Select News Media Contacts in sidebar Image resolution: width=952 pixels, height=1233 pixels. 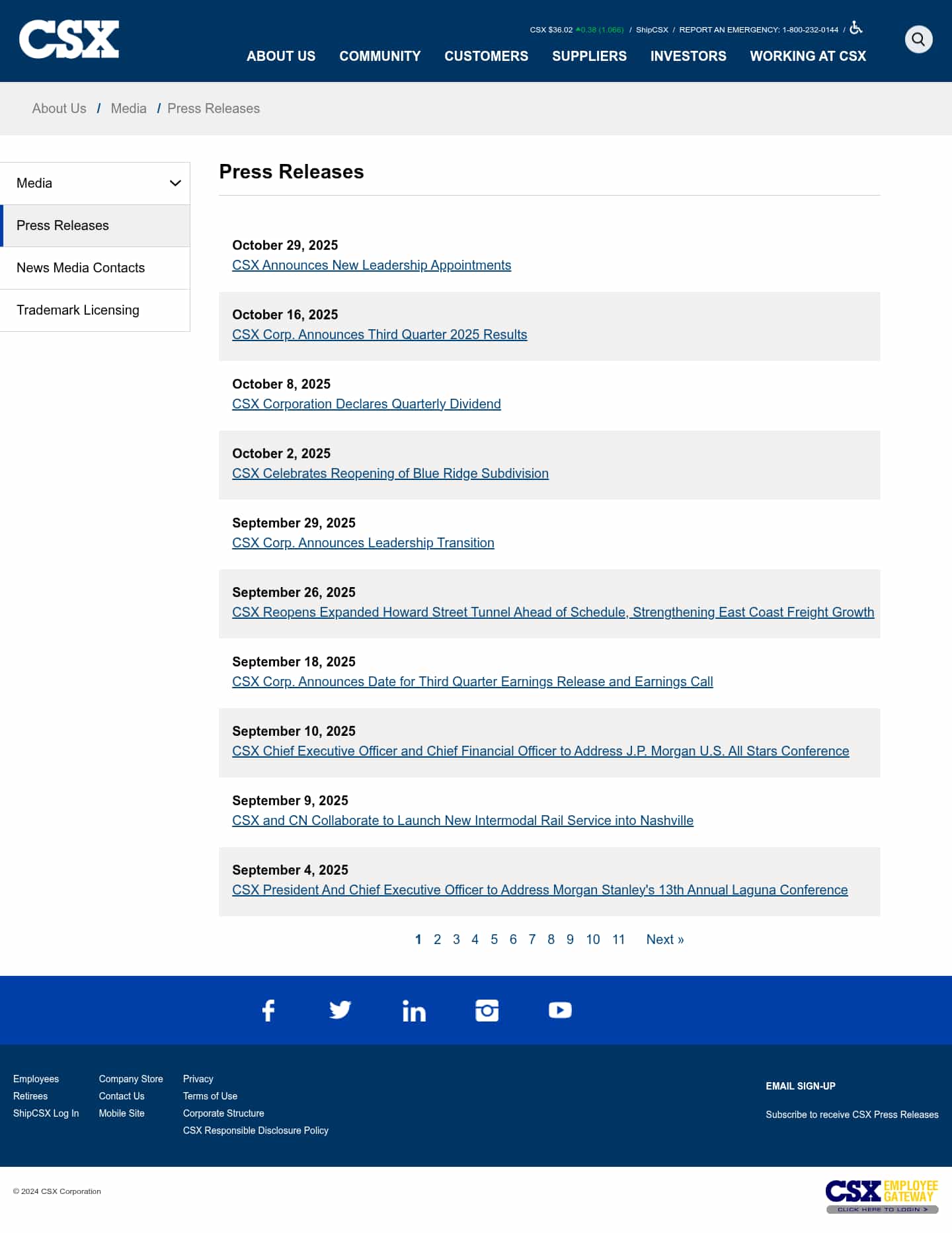pyautogui.click(x=81, y=268)
